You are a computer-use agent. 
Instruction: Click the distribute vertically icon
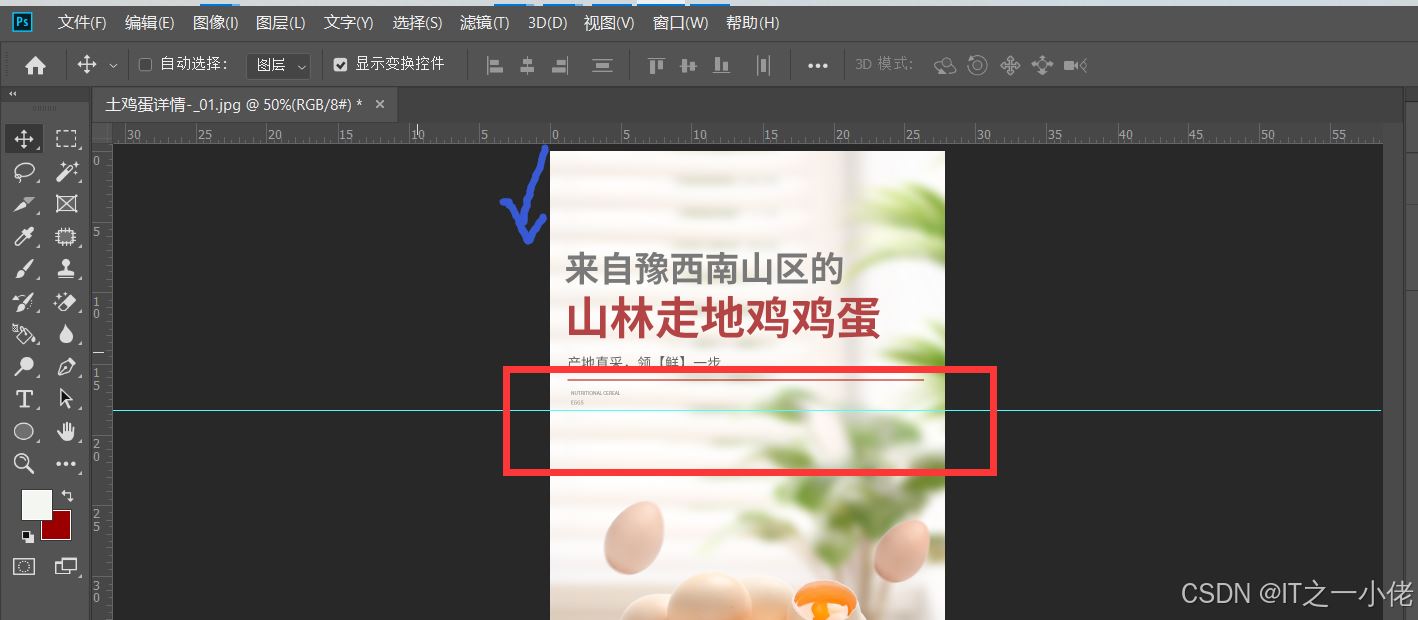602,65
